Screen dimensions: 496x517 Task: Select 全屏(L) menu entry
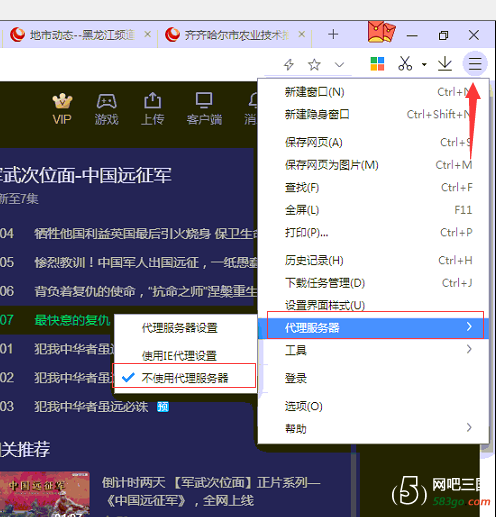(x=374, y=210)
